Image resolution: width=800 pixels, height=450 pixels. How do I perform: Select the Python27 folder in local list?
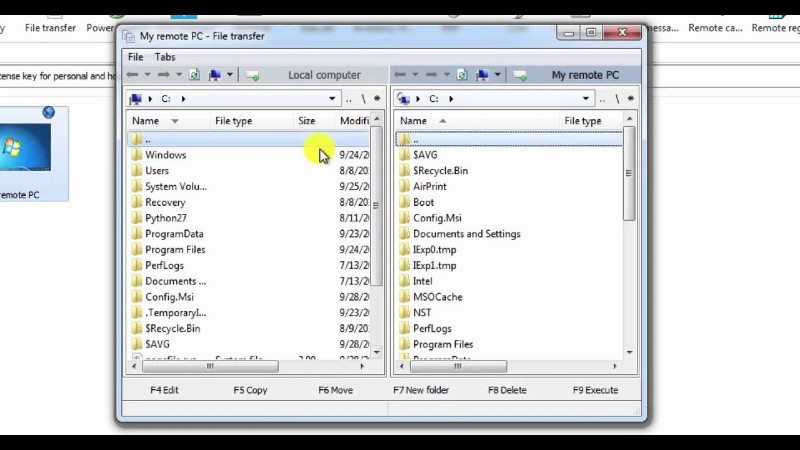coord(165,218)
